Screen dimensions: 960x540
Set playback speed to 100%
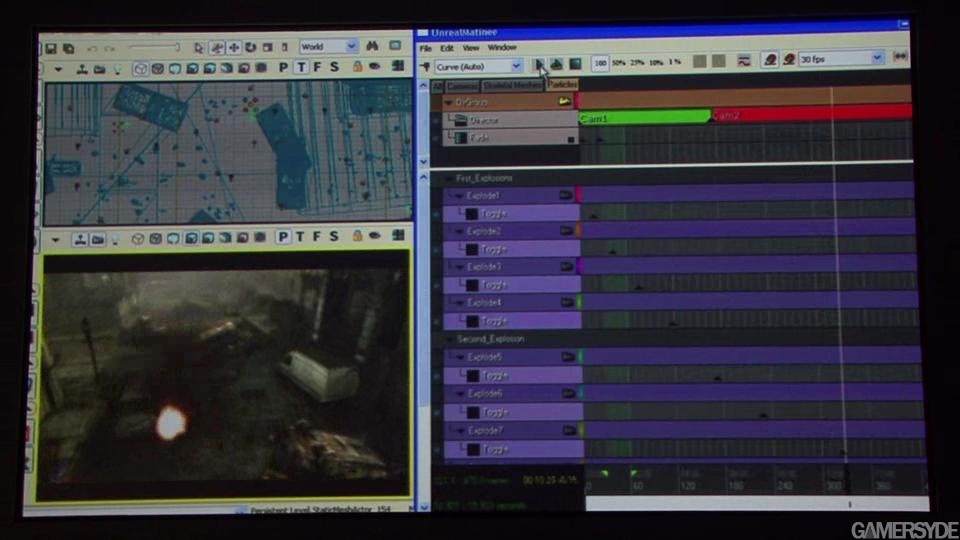point(600,62)
